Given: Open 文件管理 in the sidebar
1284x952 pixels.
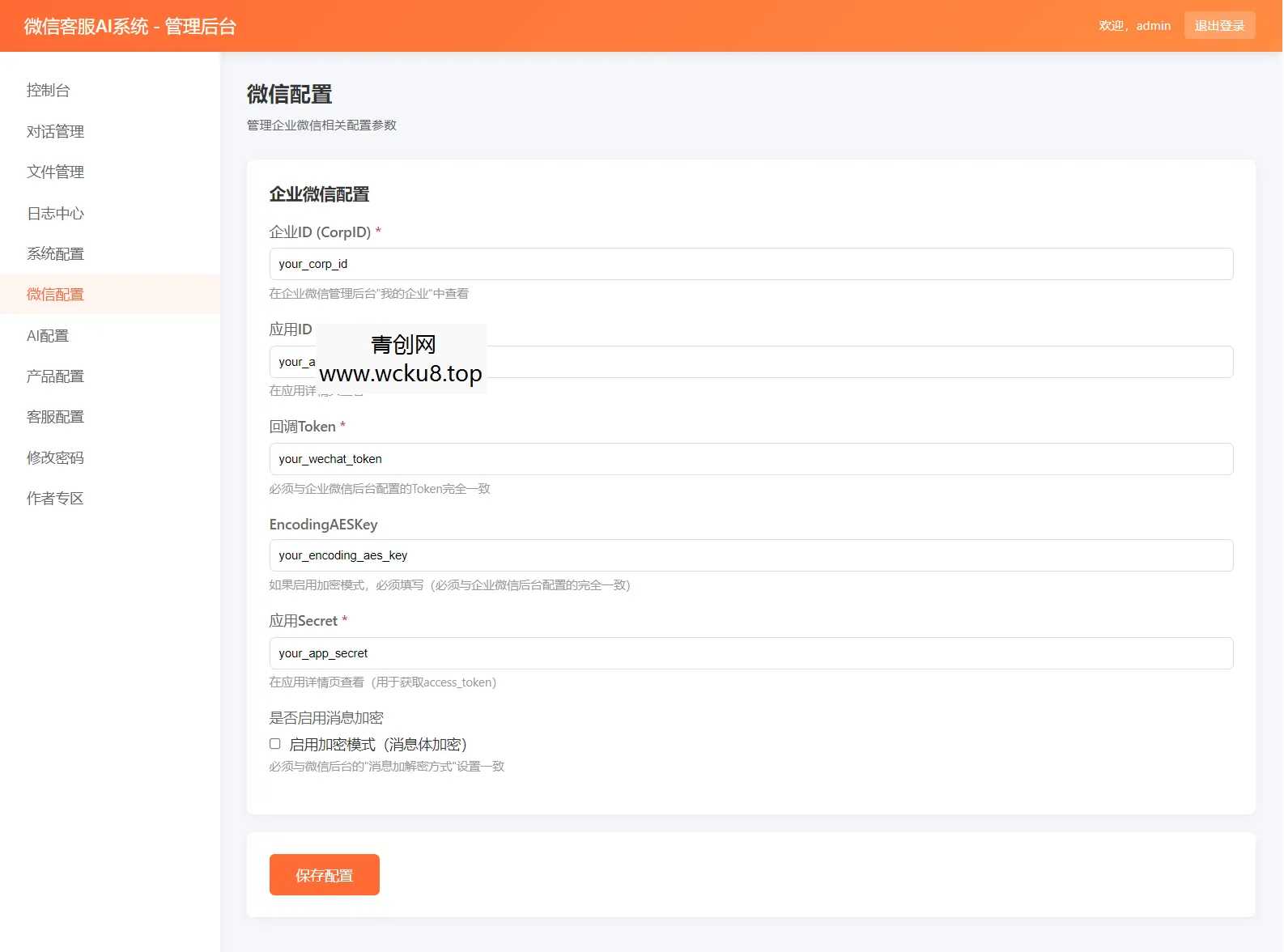Looking at the screenshot, I should 110,172.
